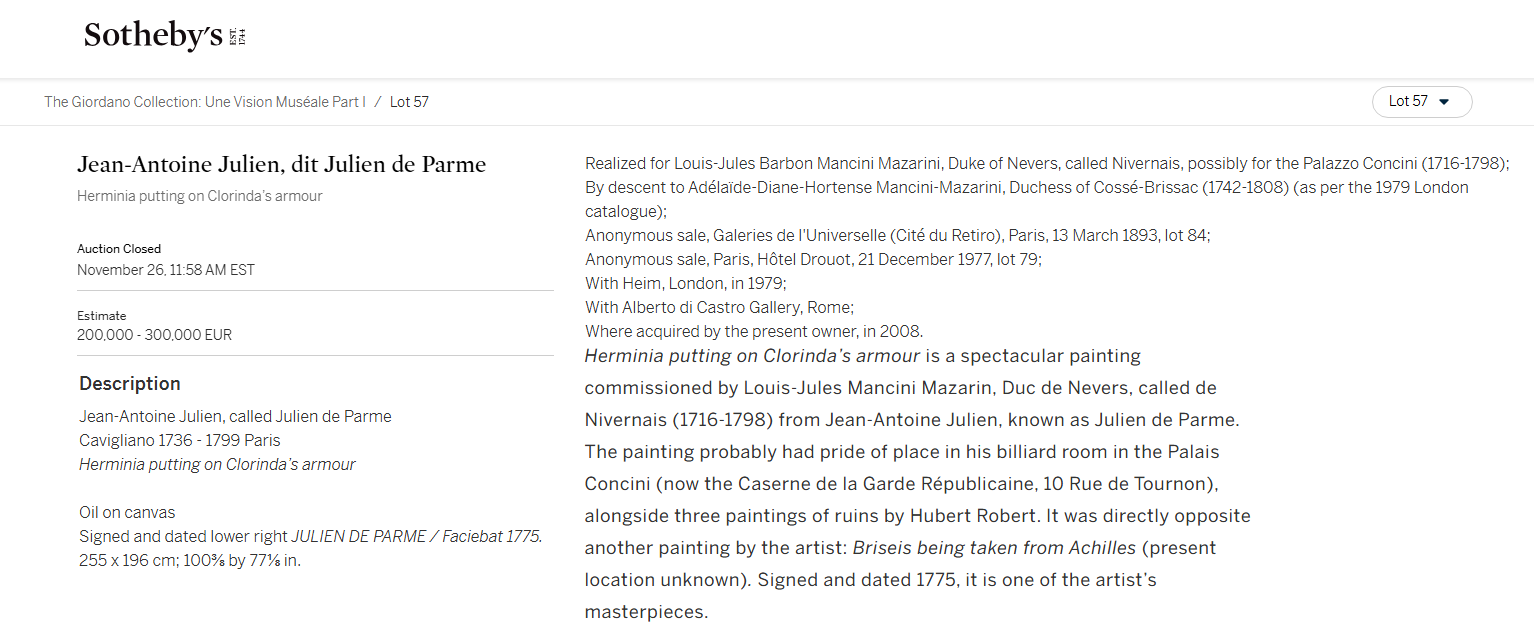Click the Estimate label
Viewport: 1534px width, 641px height.
[102, 316]
